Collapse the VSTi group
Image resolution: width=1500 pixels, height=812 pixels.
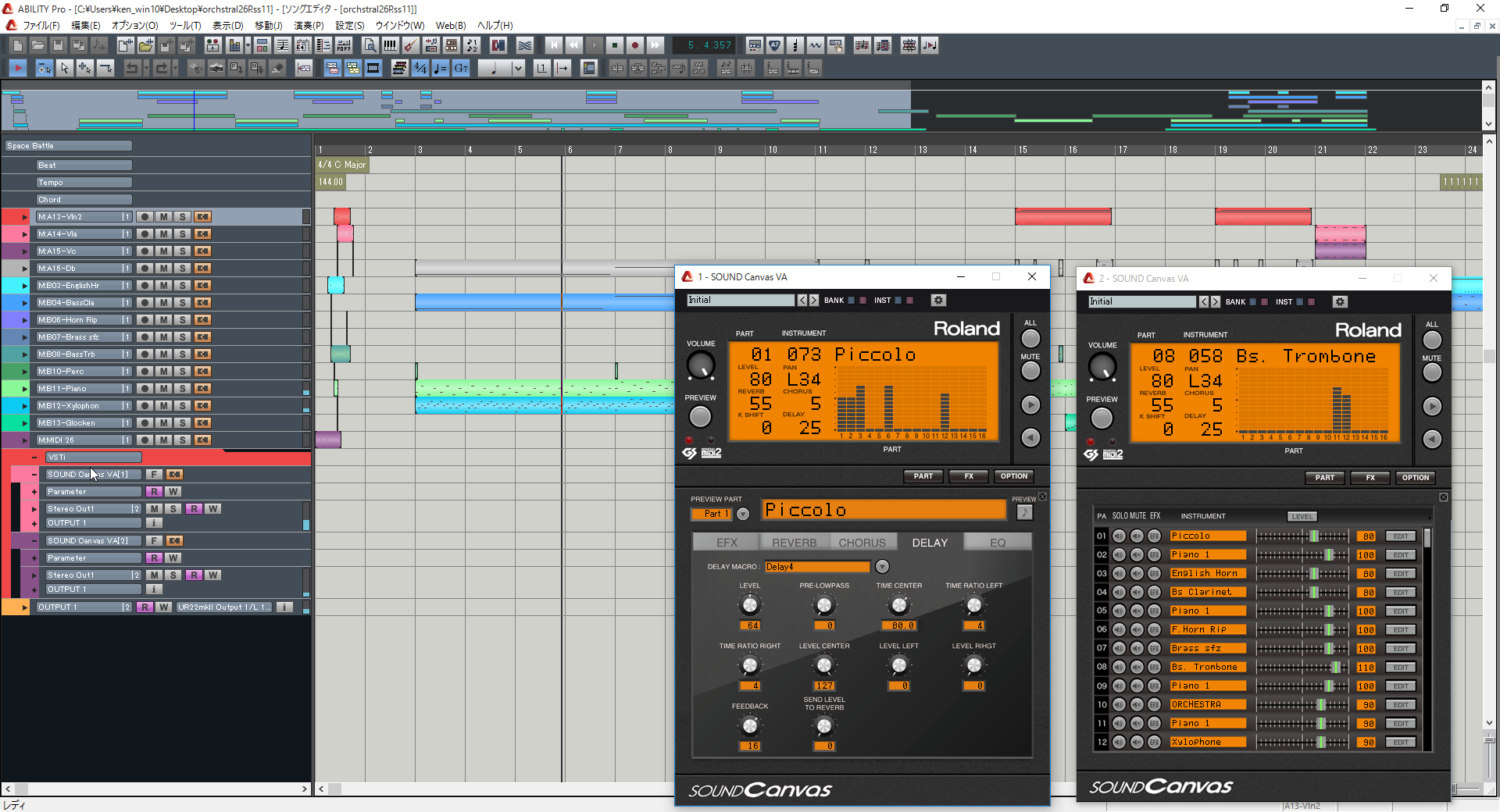click(34, 458)
